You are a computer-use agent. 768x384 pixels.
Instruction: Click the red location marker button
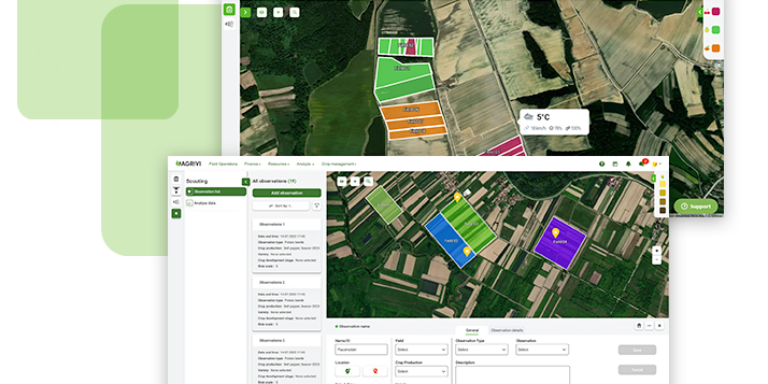[x=375, y=371]
